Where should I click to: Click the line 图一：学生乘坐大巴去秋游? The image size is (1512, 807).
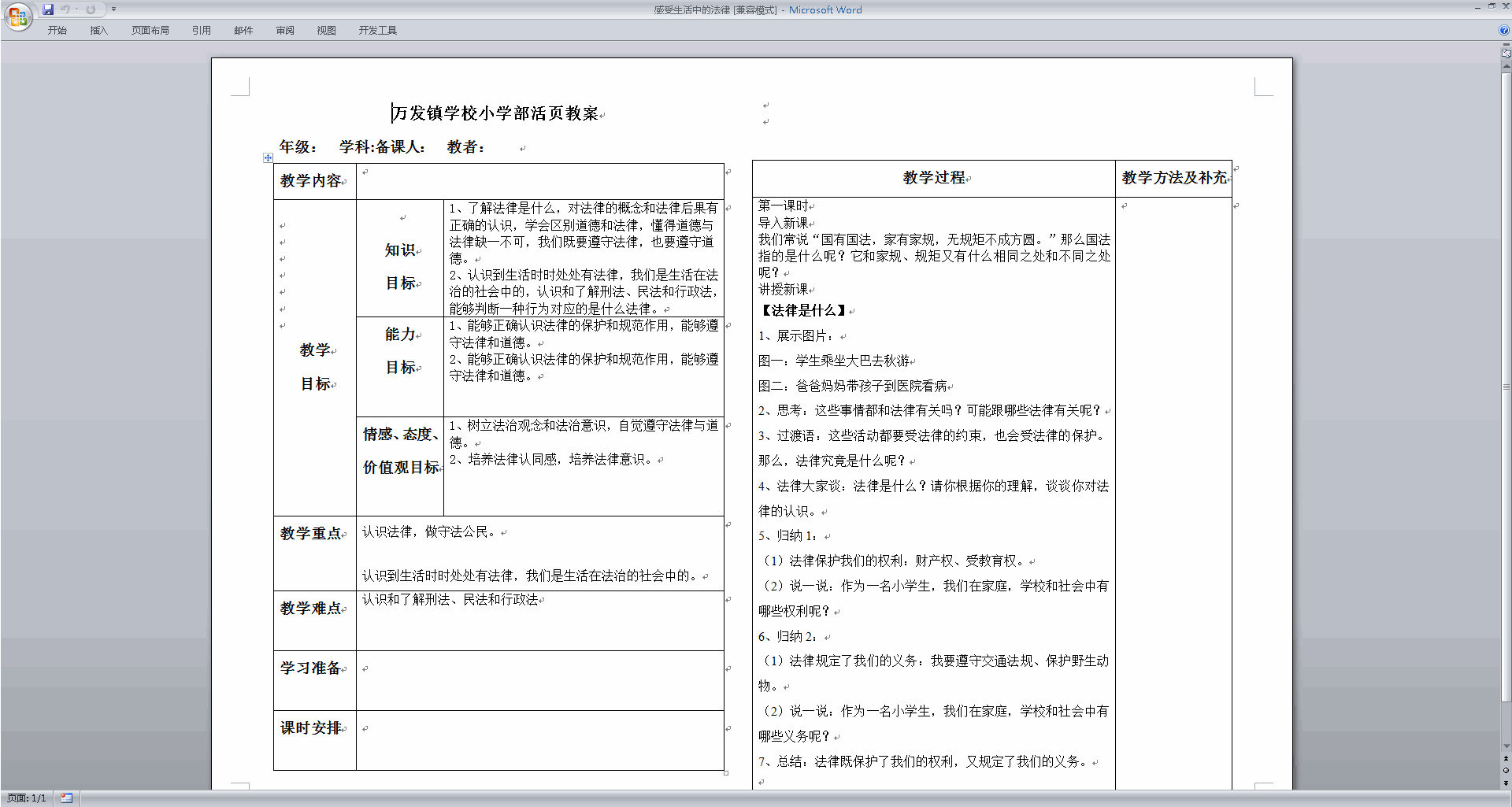pos(833,361)
